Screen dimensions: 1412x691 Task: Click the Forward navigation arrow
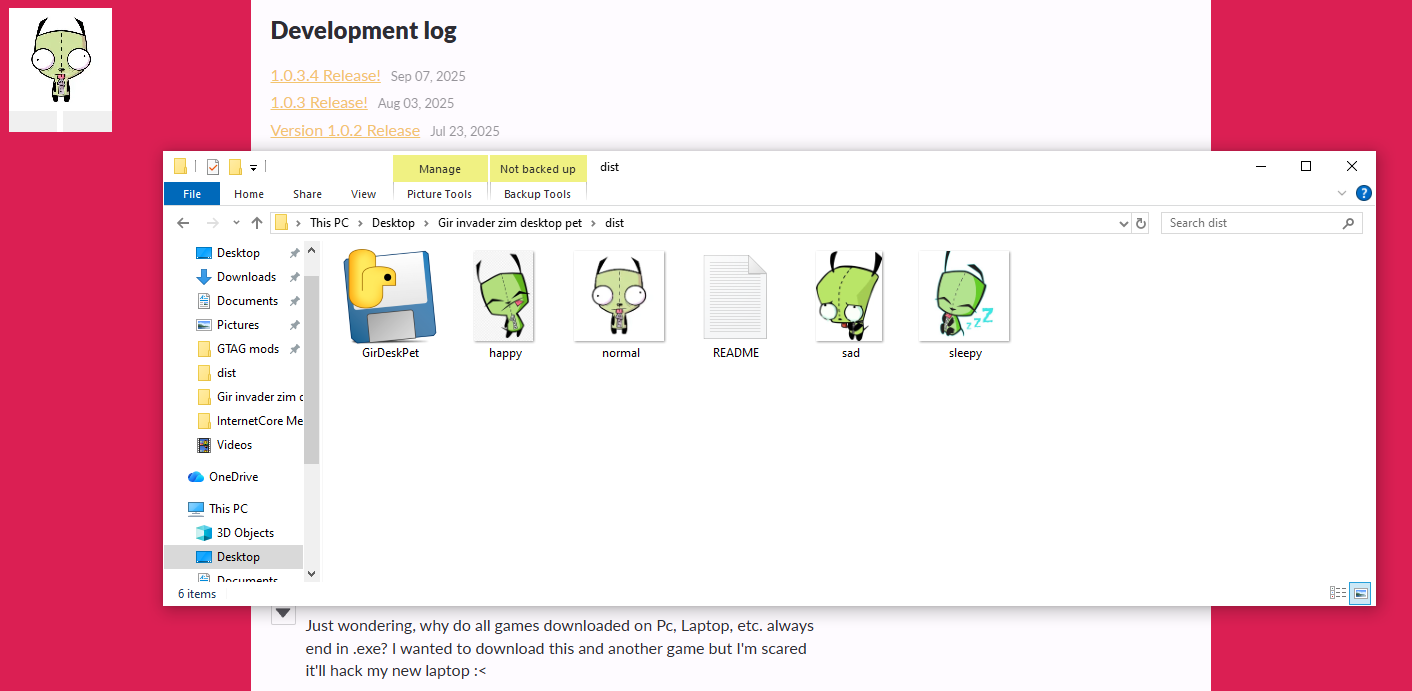pyautogui.click(x=212, y=223)
